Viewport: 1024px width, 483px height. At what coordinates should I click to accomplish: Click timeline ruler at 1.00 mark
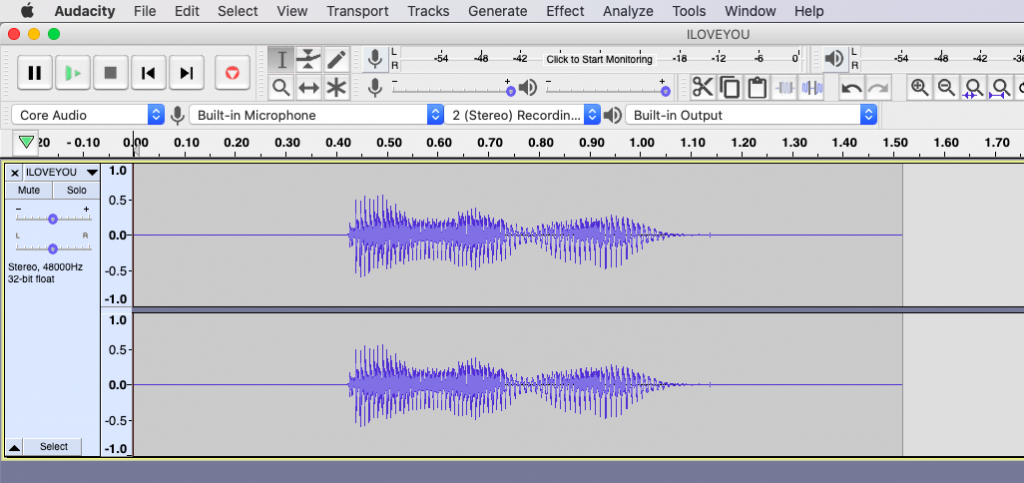pyautogui.click(x=642, y=144)
